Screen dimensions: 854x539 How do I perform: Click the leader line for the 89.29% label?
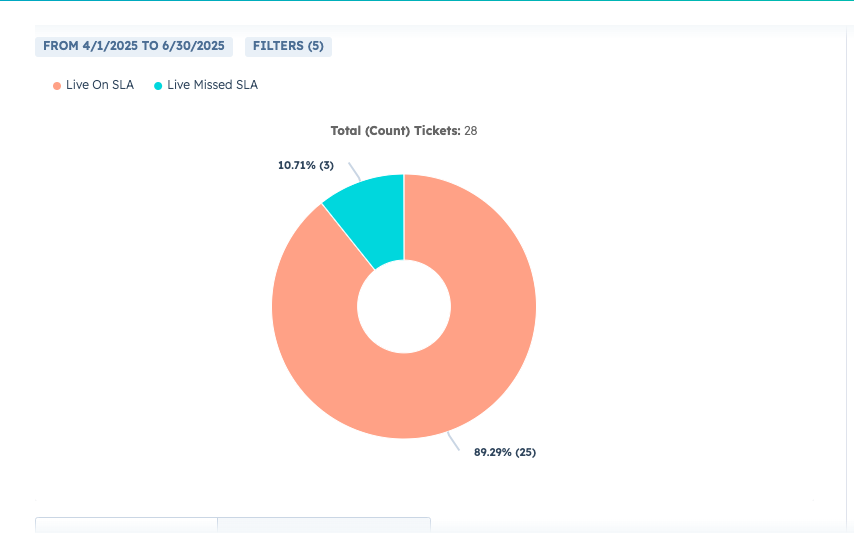tap(454, 441)
